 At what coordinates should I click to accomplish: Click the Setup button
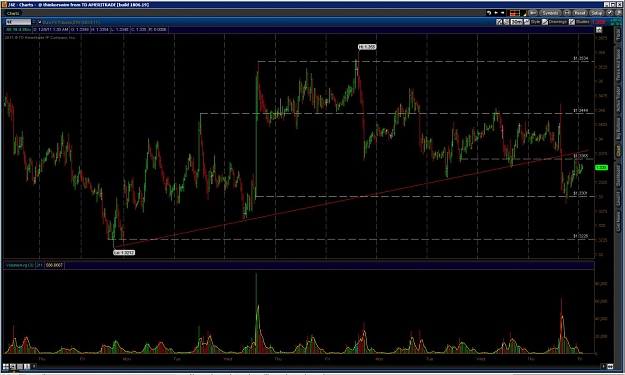pos(597,13)
